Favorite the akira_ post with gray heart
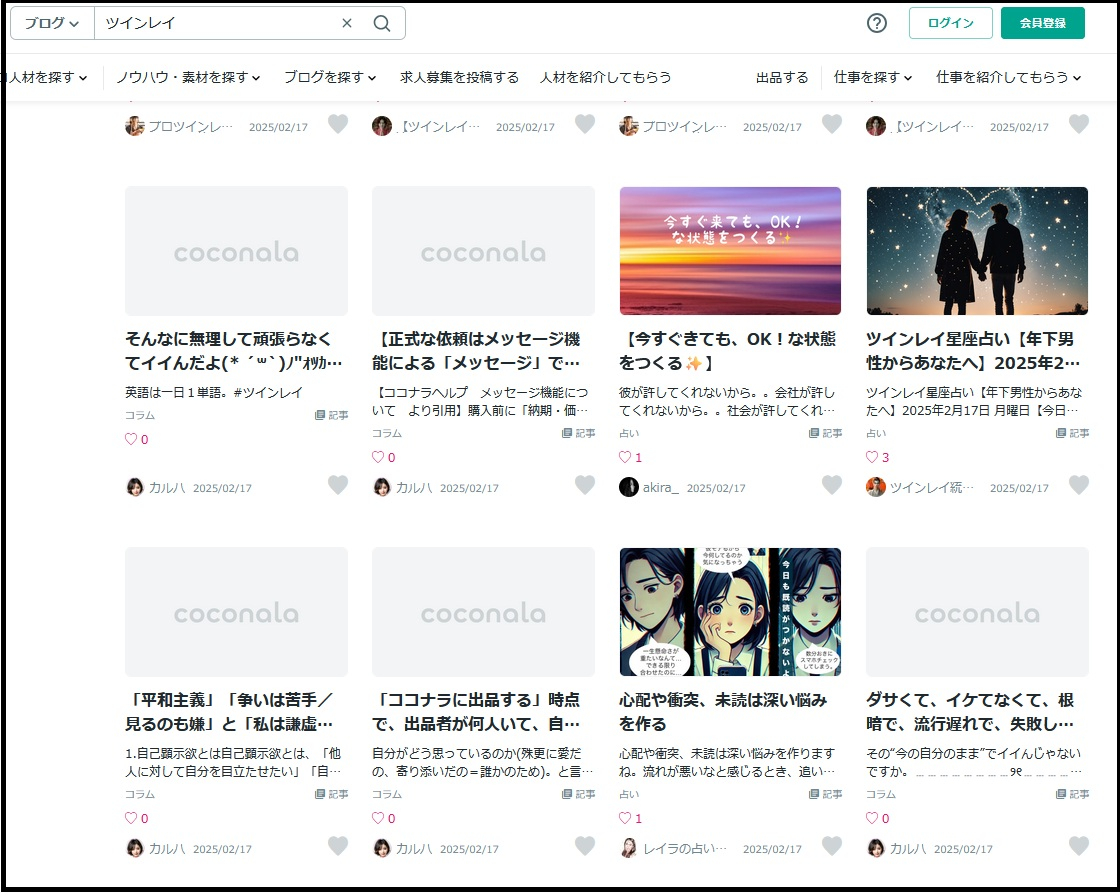1120x895 pixels. (x=831, y=485)
